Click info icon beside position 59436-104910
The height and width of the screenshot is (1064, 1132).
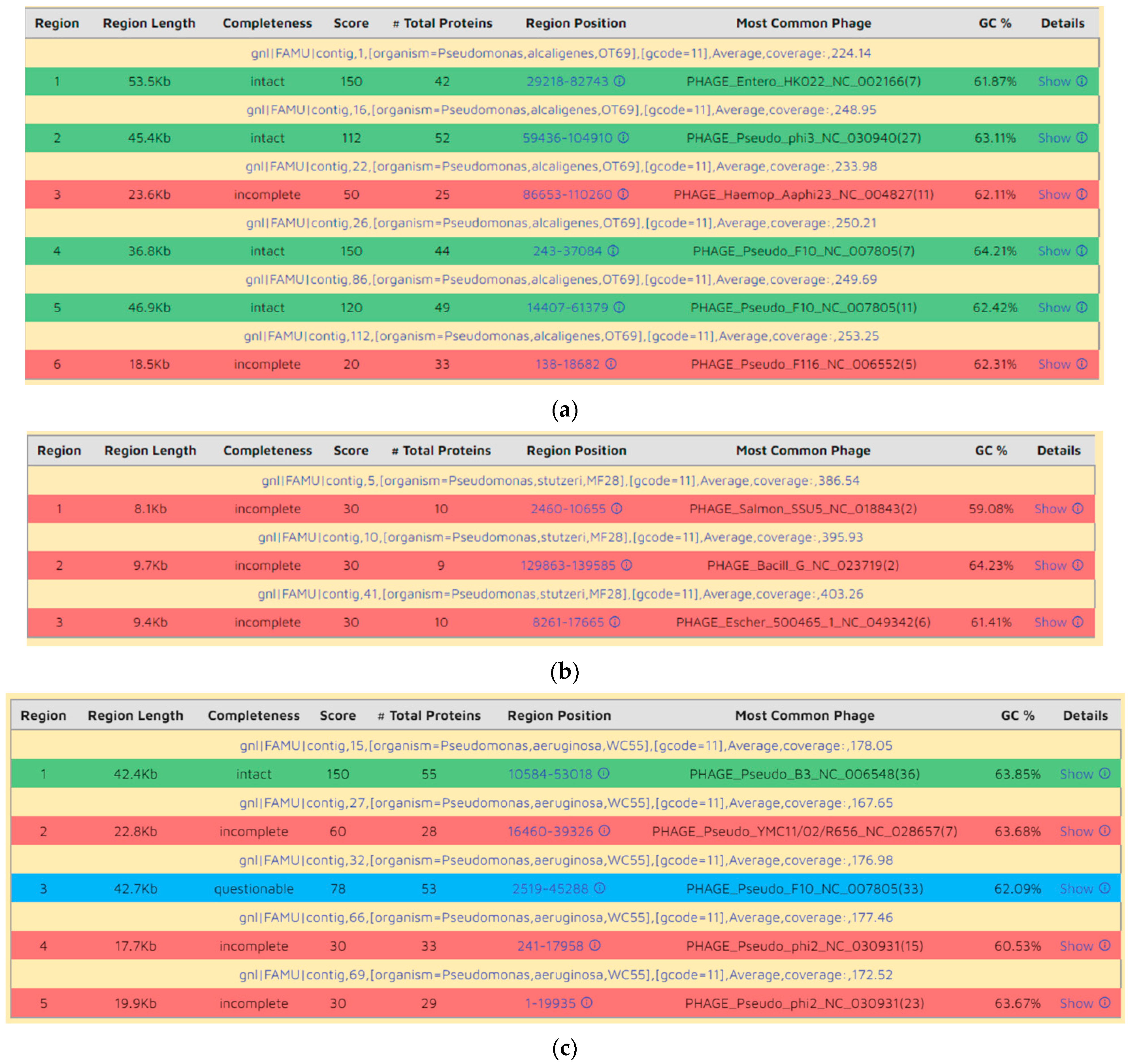point(624,138)
